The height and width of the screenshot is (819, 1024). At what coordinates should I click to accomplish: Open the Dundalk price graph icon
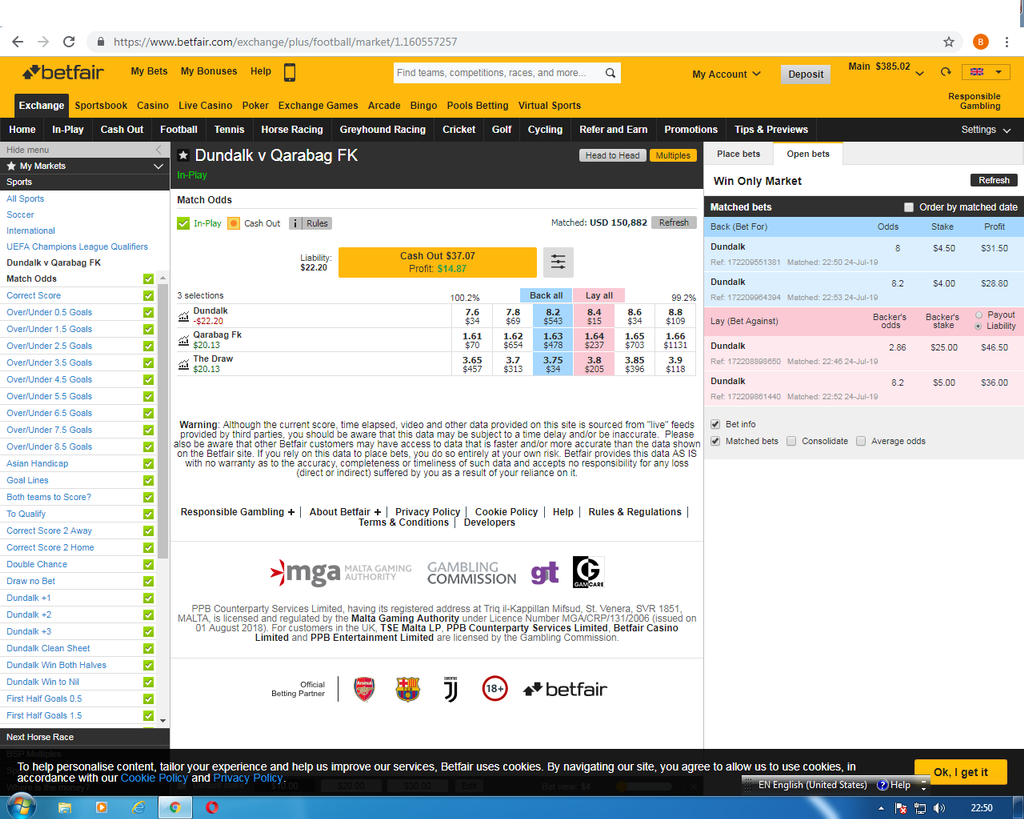(184, 317)
